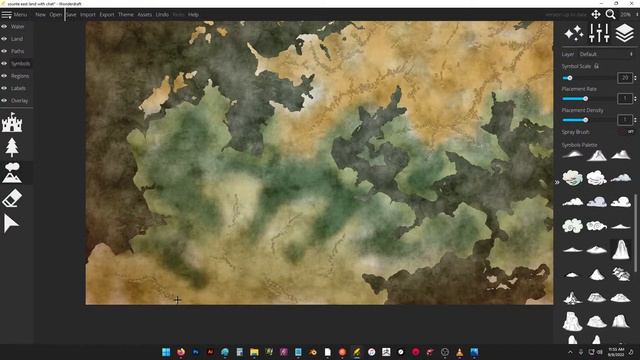
Task: Step the Placement Density spinner arrows
Action: (x=635, y=120)
